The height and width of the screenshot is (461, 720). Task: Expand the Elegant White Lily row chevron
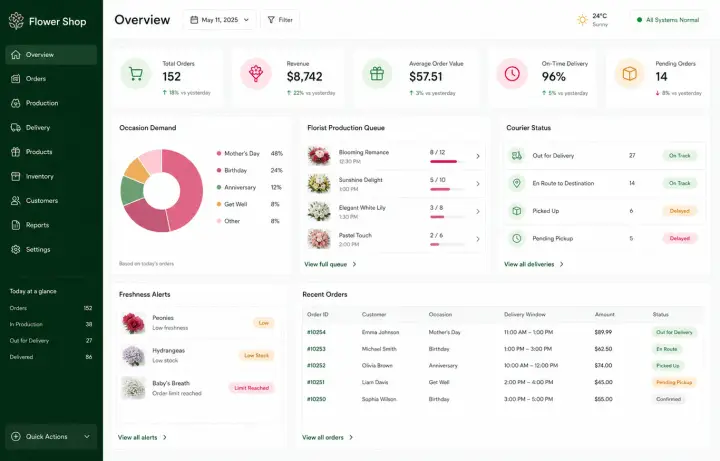[478, 211]
